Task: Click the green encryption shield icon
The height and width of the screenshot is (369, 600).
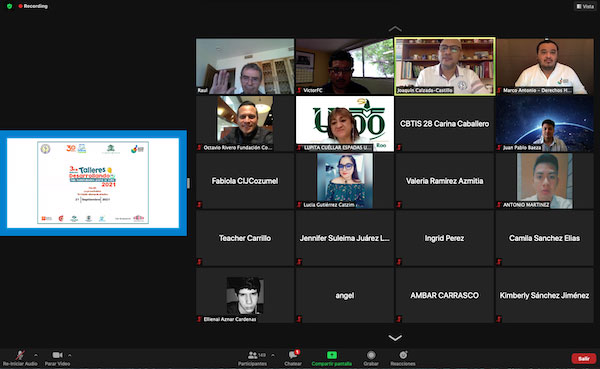Action: (x=10, y=6)
